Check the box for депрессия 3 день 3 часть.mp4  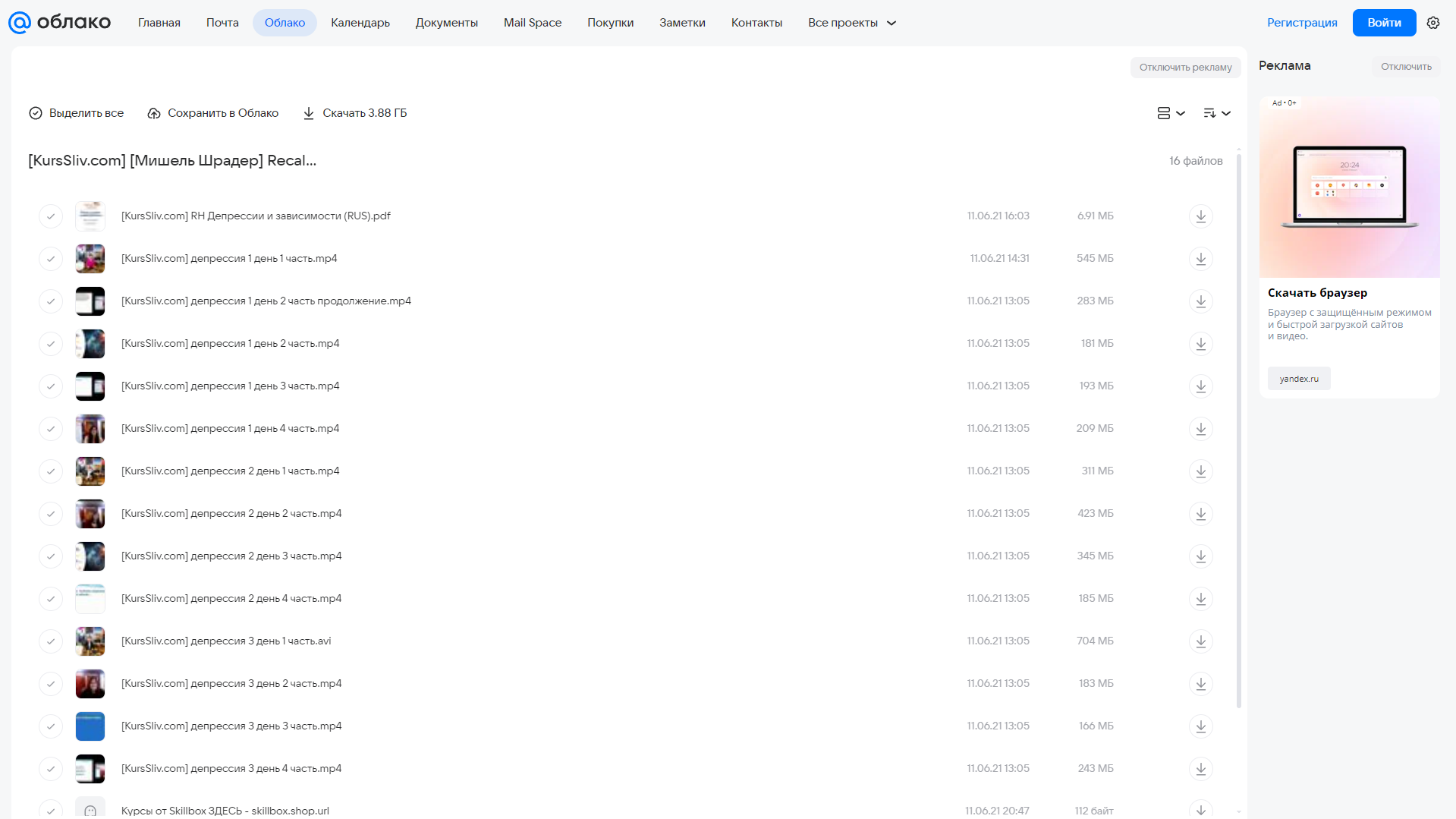click(x=51, y=726)
